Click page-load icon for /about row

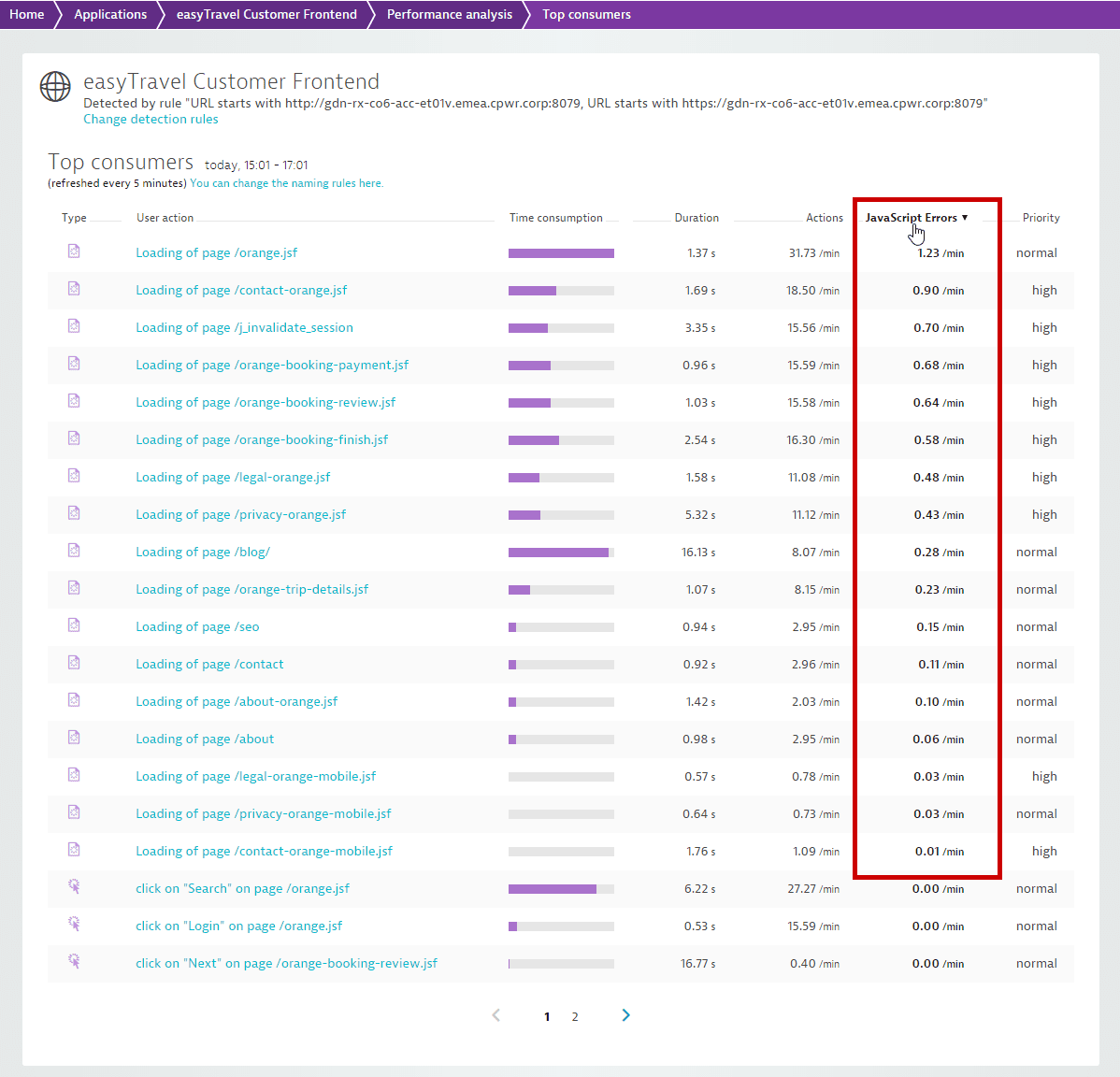point(74,737)
